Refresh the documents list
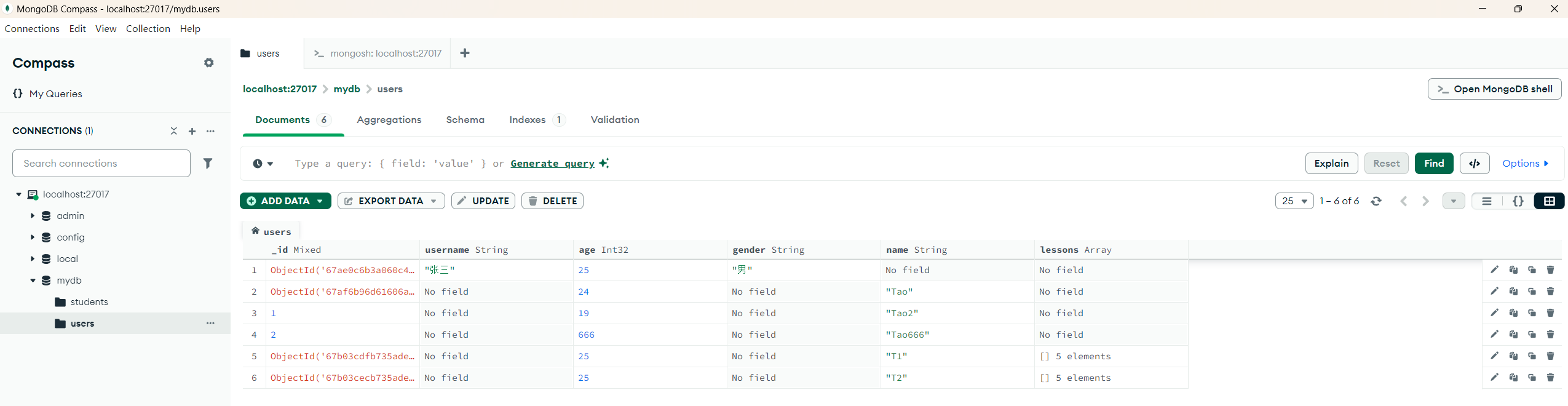Viewport: 1568px width, 406px height. (x=1376, y=201)
